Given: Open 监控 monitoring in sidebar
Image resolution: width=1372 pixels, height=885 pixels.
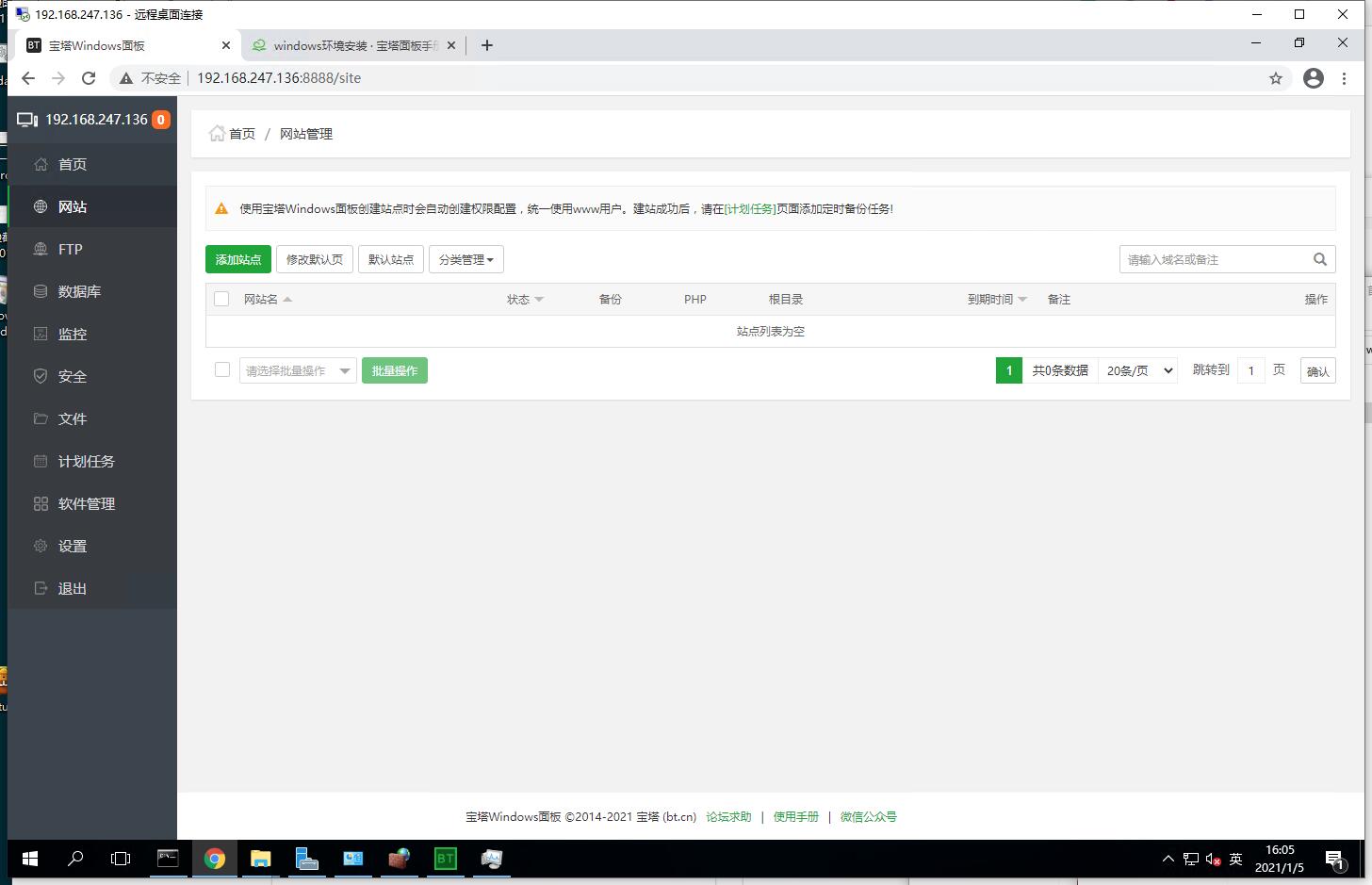Looking at the screenshot, I should click(92, 334).
